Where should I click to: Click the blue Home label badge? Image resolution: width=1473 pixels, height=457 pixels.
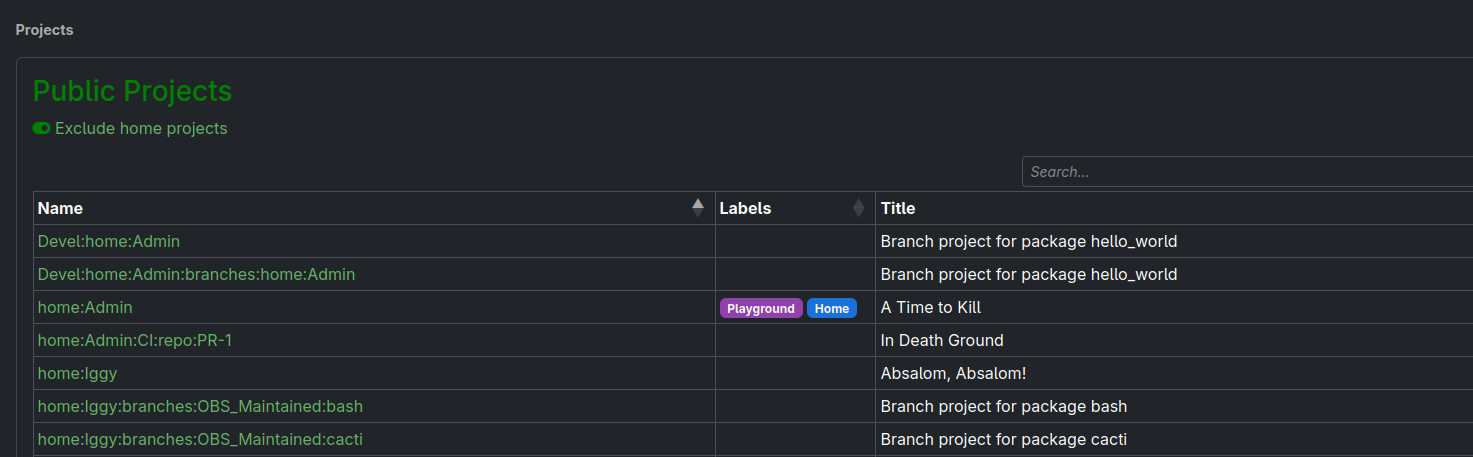pos(831,308)
